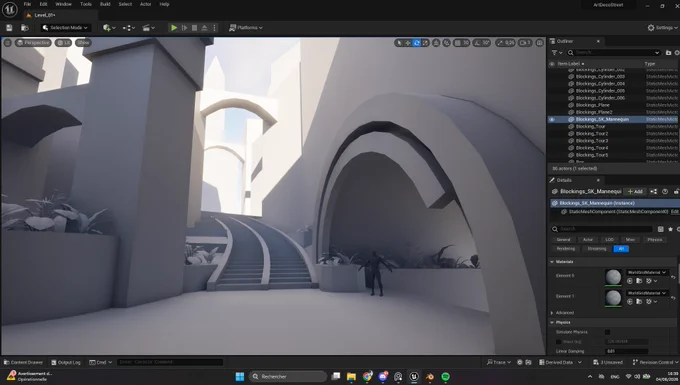The image size is (680, 385).
Task: Click the viewport layout maximize icon
Action: (539, 42)
